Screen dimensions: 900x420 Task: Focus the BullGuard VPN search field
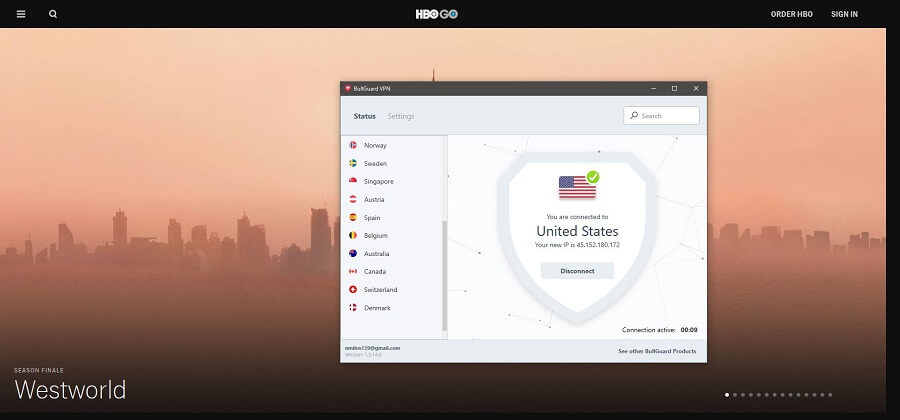pyautogui.click(x=661, y=115)
